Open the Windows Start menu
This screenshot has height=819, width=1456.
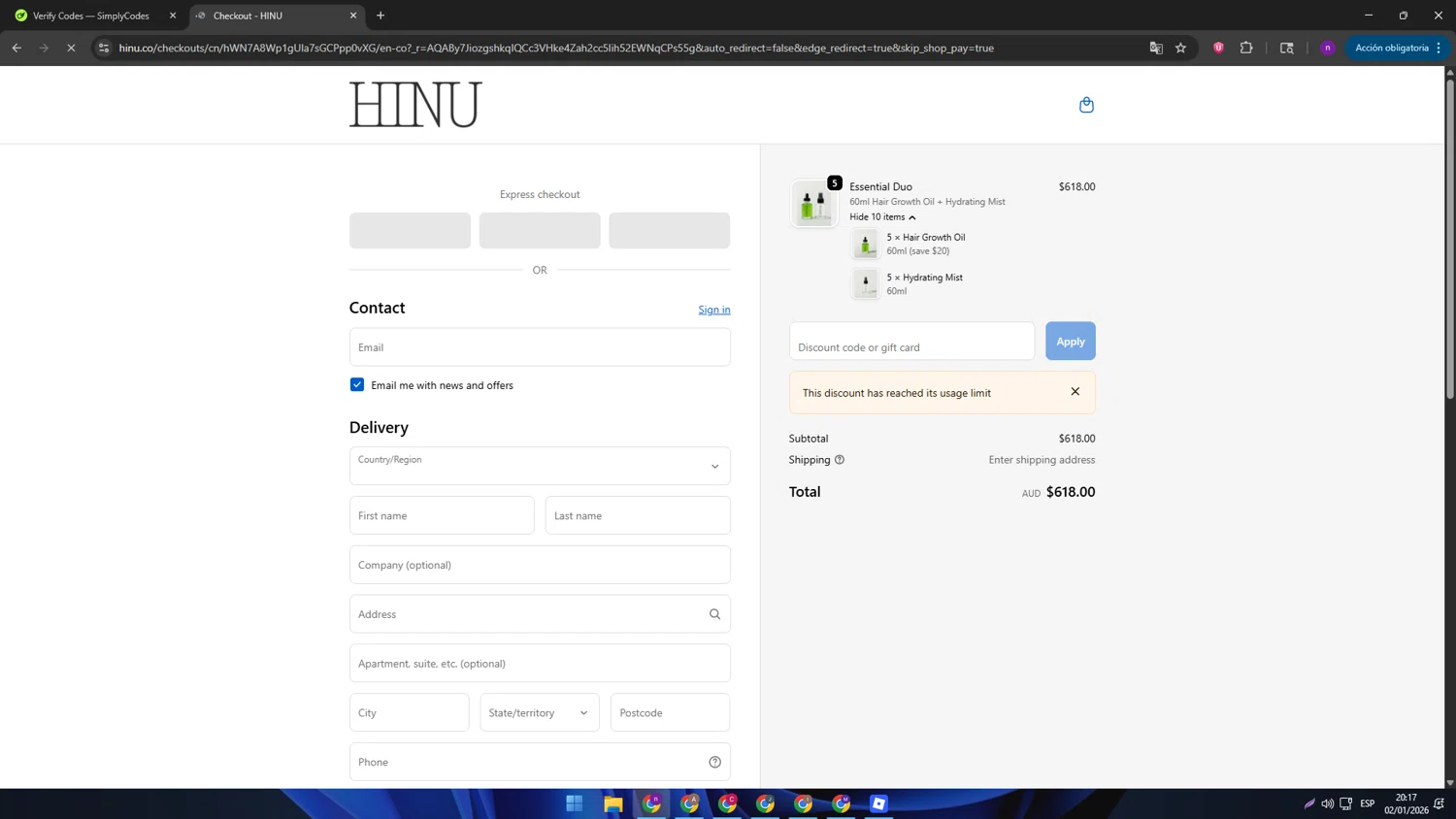pos(575,803)
